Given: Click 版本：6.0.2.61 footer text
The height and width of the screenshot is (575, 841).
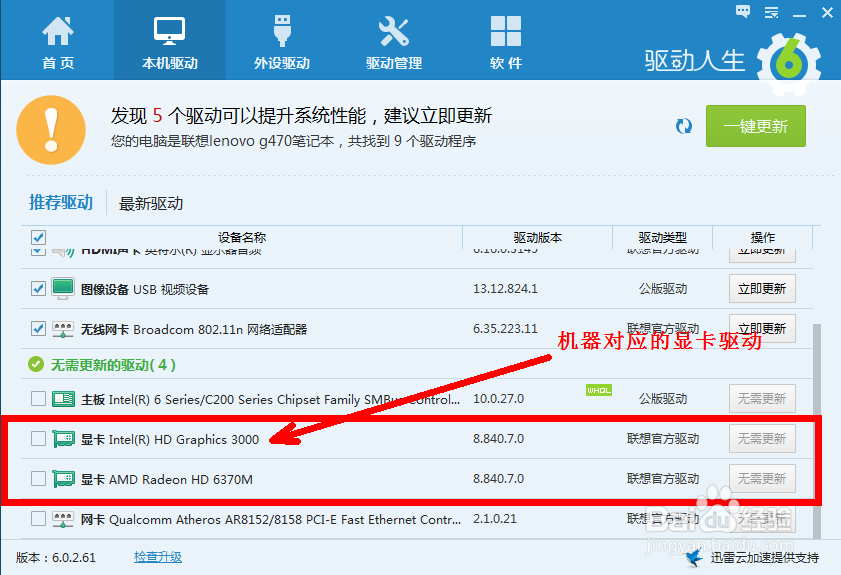Looking at the screenshot, I should pos(56,557).
